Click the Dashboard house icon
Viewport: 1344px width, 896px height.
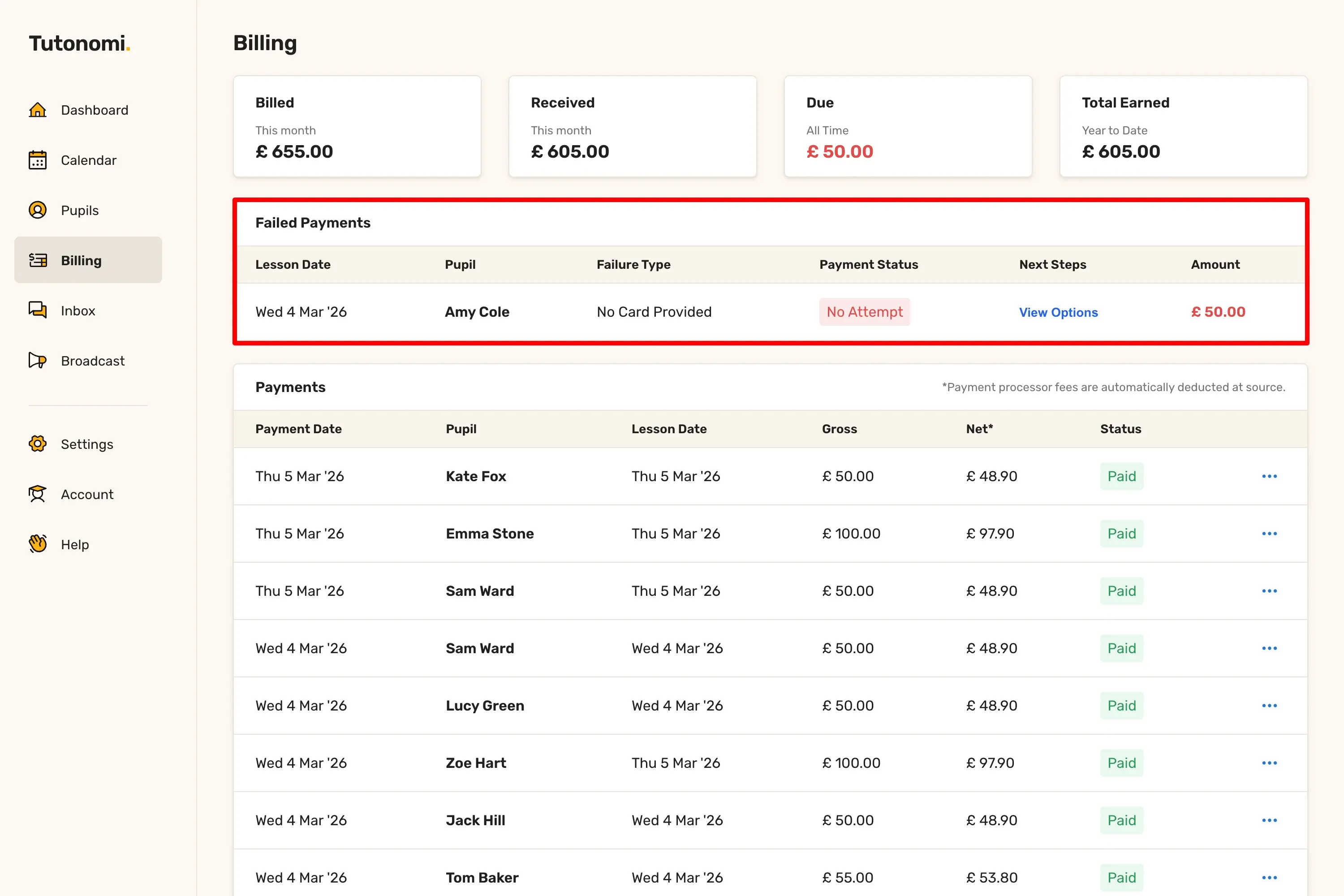coord(38,110)
